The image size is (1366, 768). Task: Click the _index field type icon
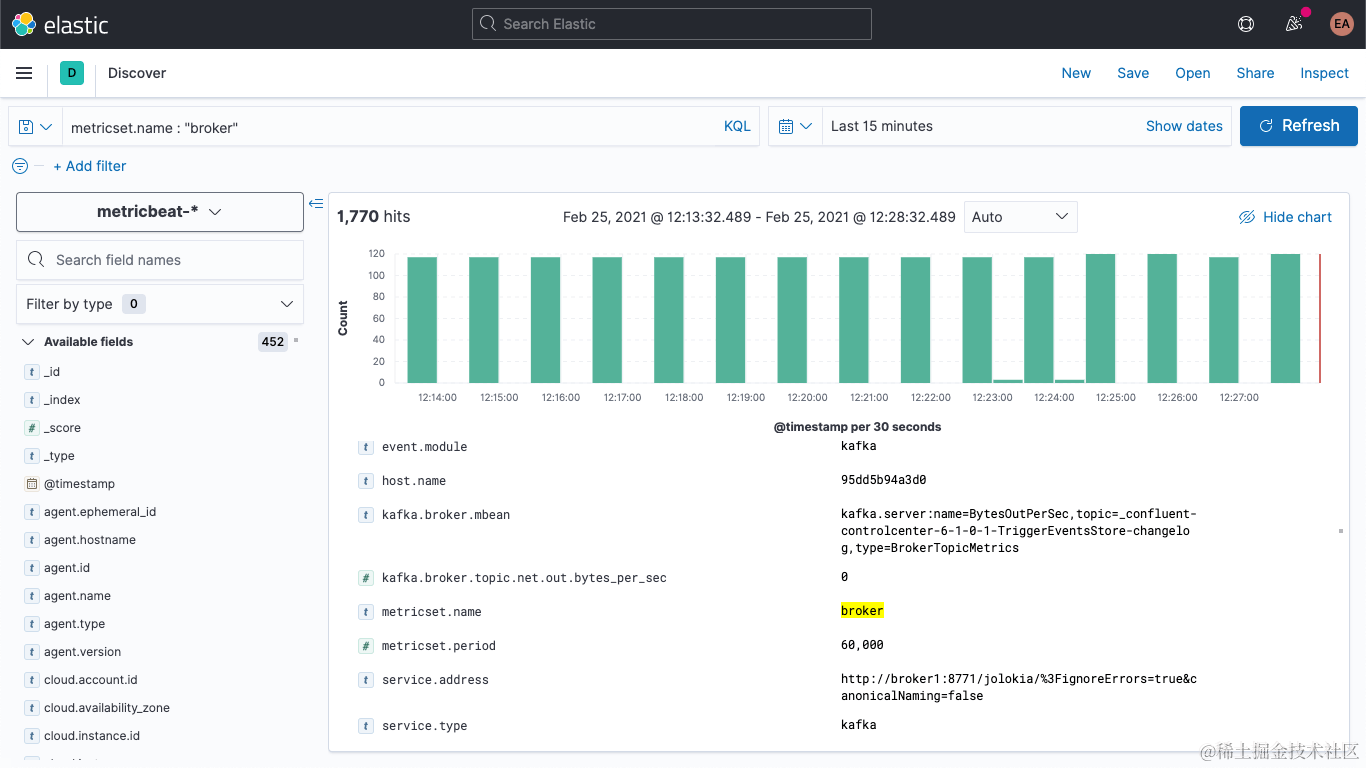(32, 400)
